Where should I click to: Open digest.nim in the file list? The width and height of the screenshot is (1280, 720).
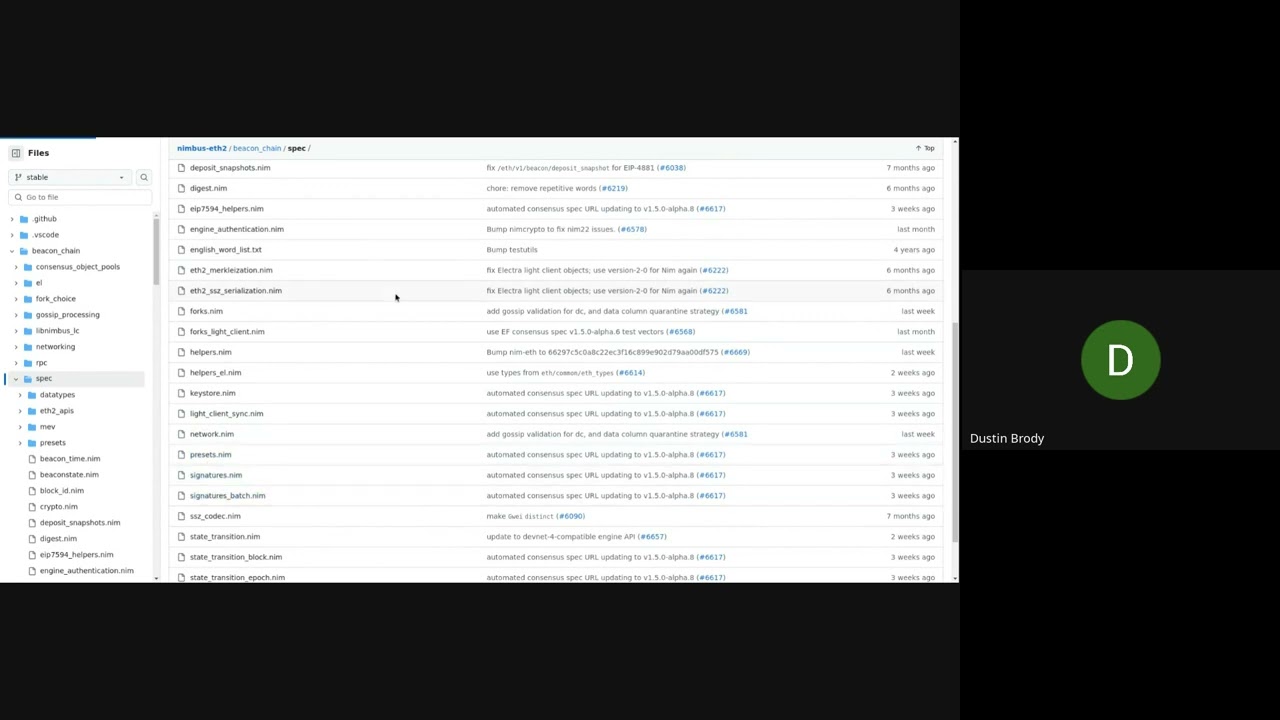point(208,188)
